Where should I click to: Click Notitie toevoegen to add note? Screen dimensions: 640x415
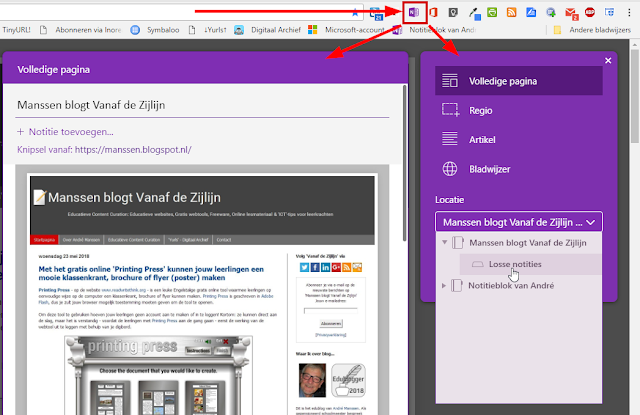tap(65, 132)
